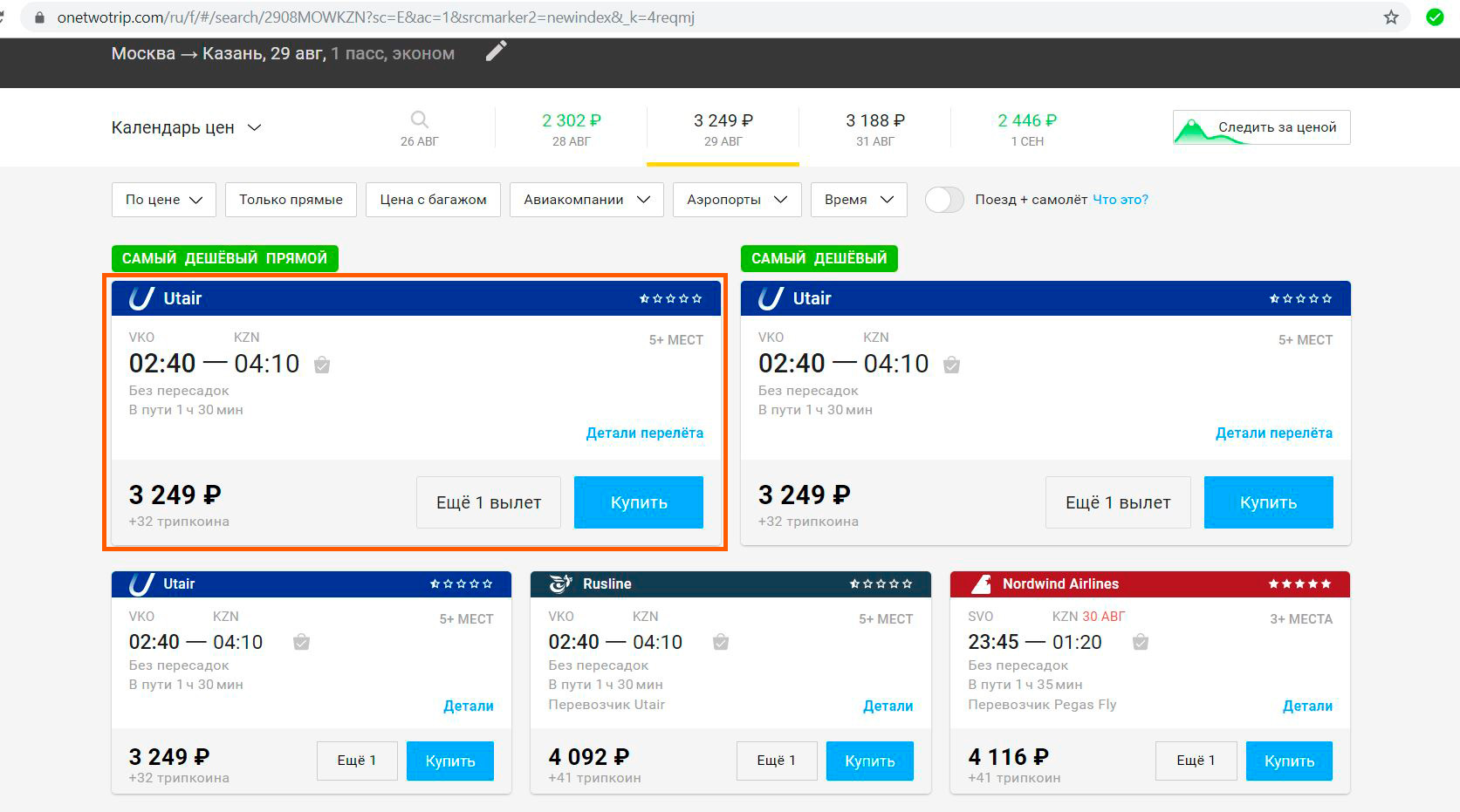Open Детали перелёта in САМЫЙ ДЕШЁВЫЙ card
Image resolution: width=1460 pixels, height=812 pixels.
[1274, 433]
